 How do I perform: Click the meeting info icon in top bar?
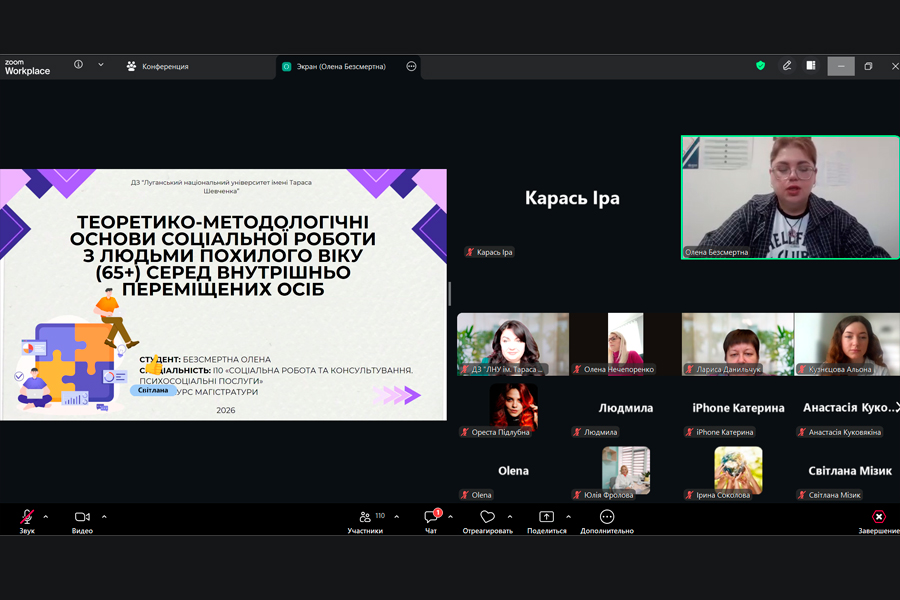tap(78, 65)
